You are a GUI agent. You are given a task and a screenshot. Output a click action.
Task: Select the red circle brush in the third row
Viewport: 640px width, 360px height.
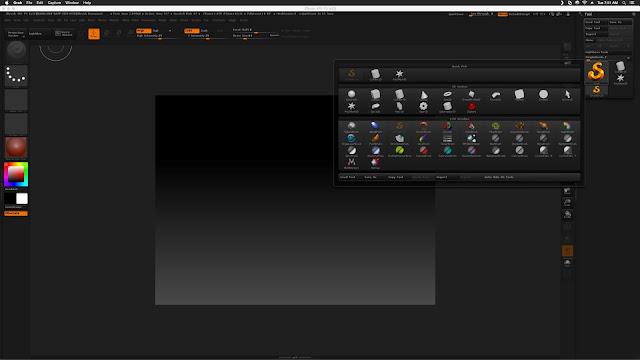424,151
